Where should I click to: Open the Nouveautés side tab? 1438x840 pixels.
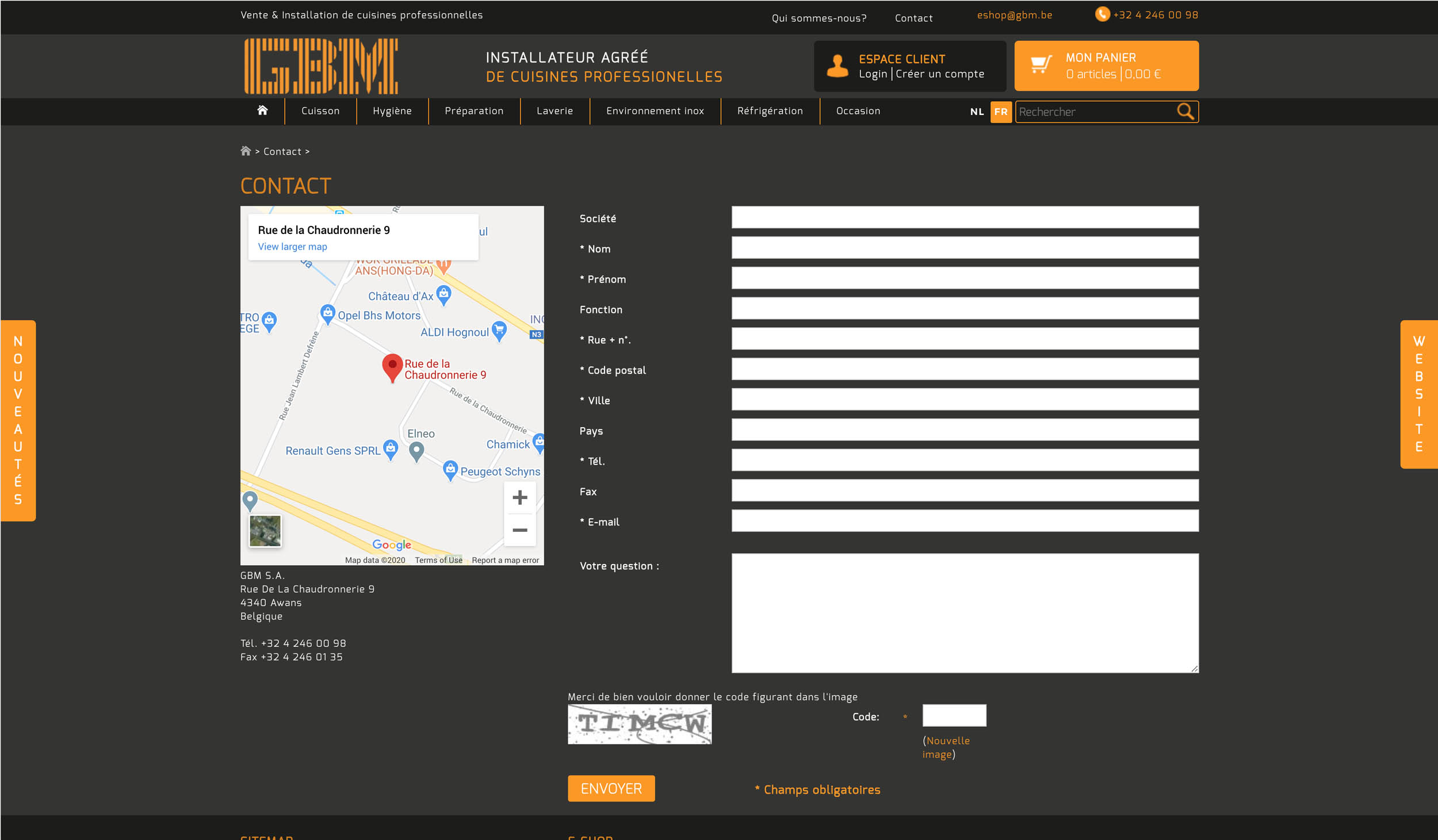(18, 420)
